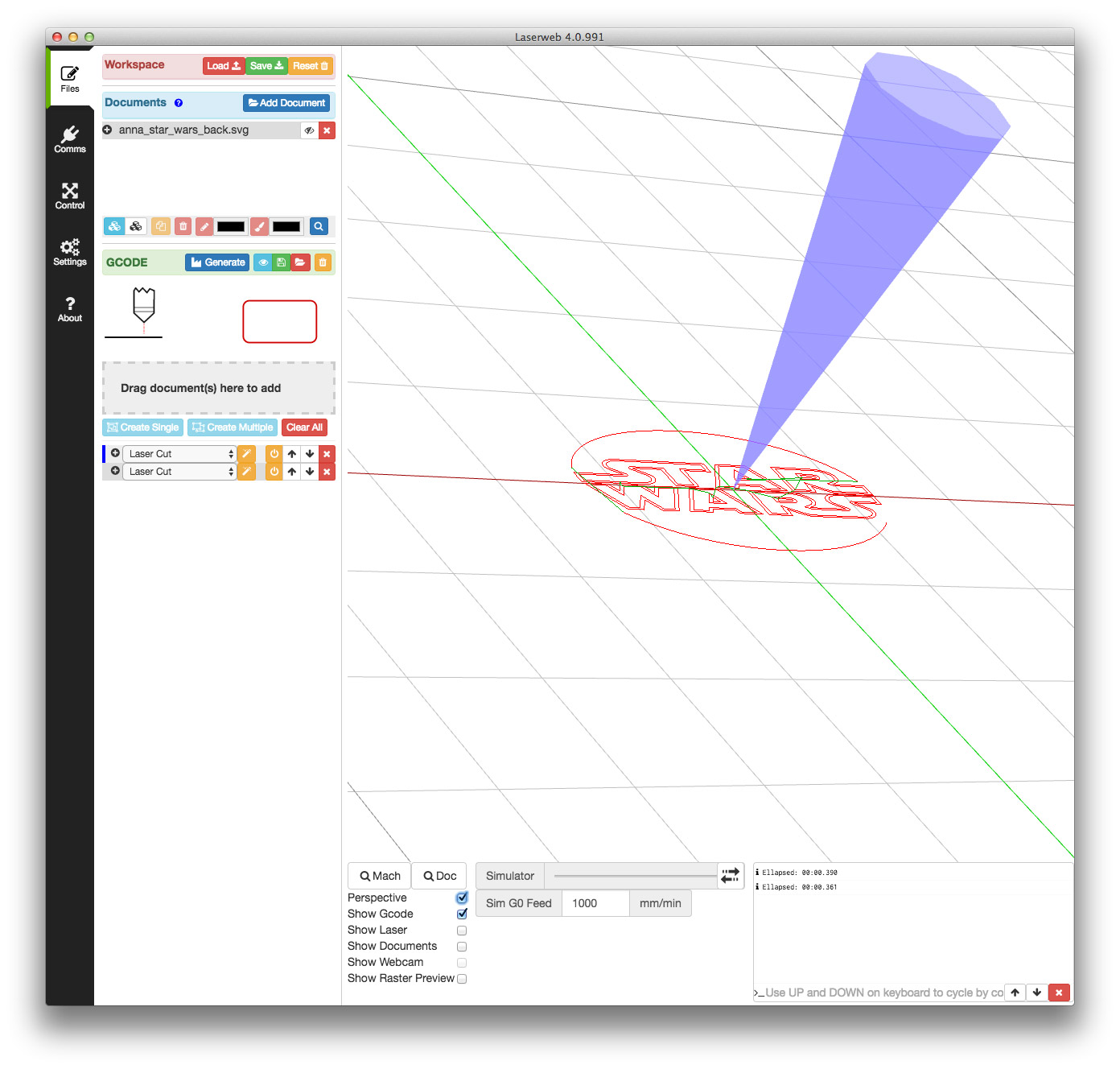
Task: Toggle visibility of anna_star_wars_back.svg
Action: pos(309,130)
